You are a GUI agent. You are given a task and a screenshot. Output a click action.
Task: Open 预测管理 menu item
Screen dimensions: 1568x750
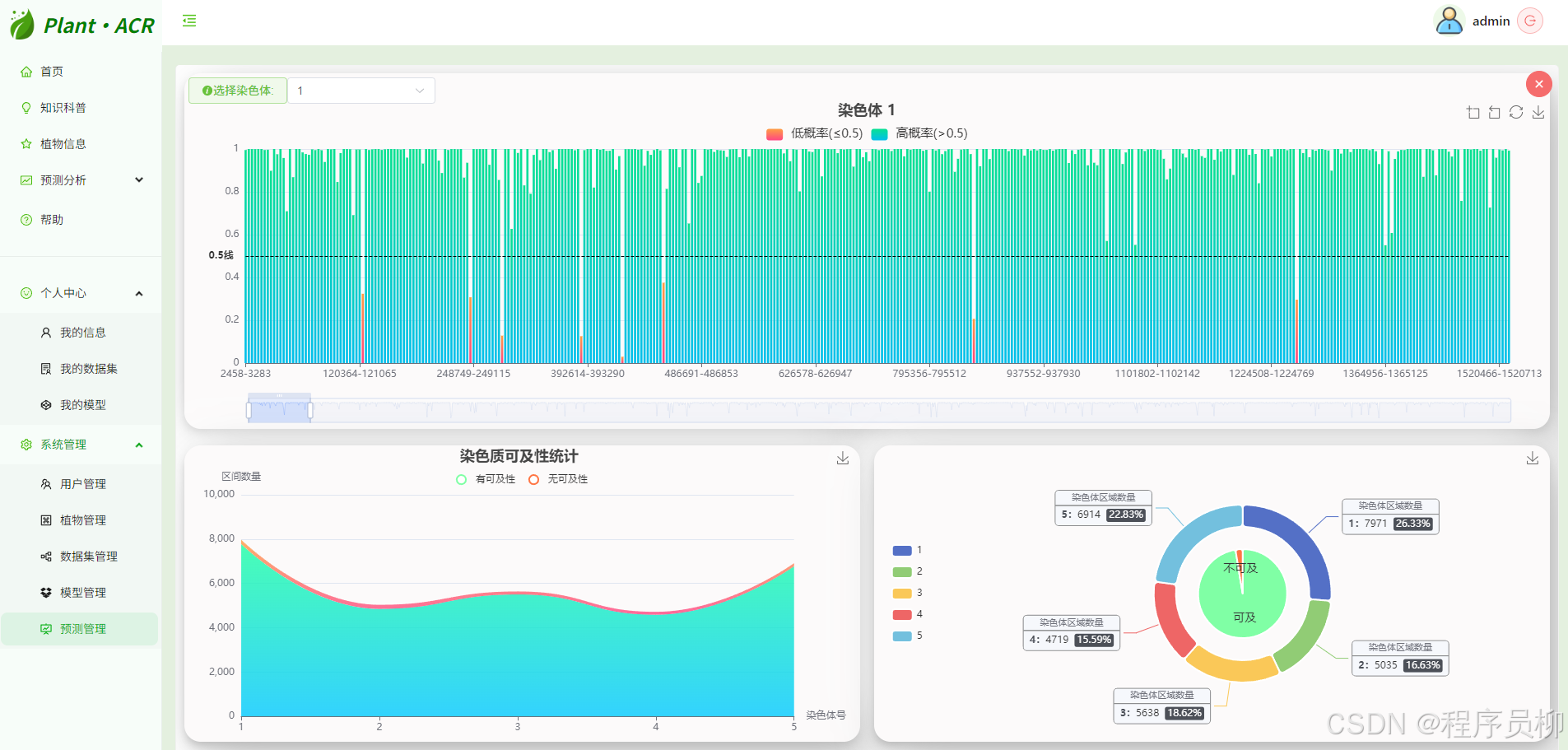point(81,629)
